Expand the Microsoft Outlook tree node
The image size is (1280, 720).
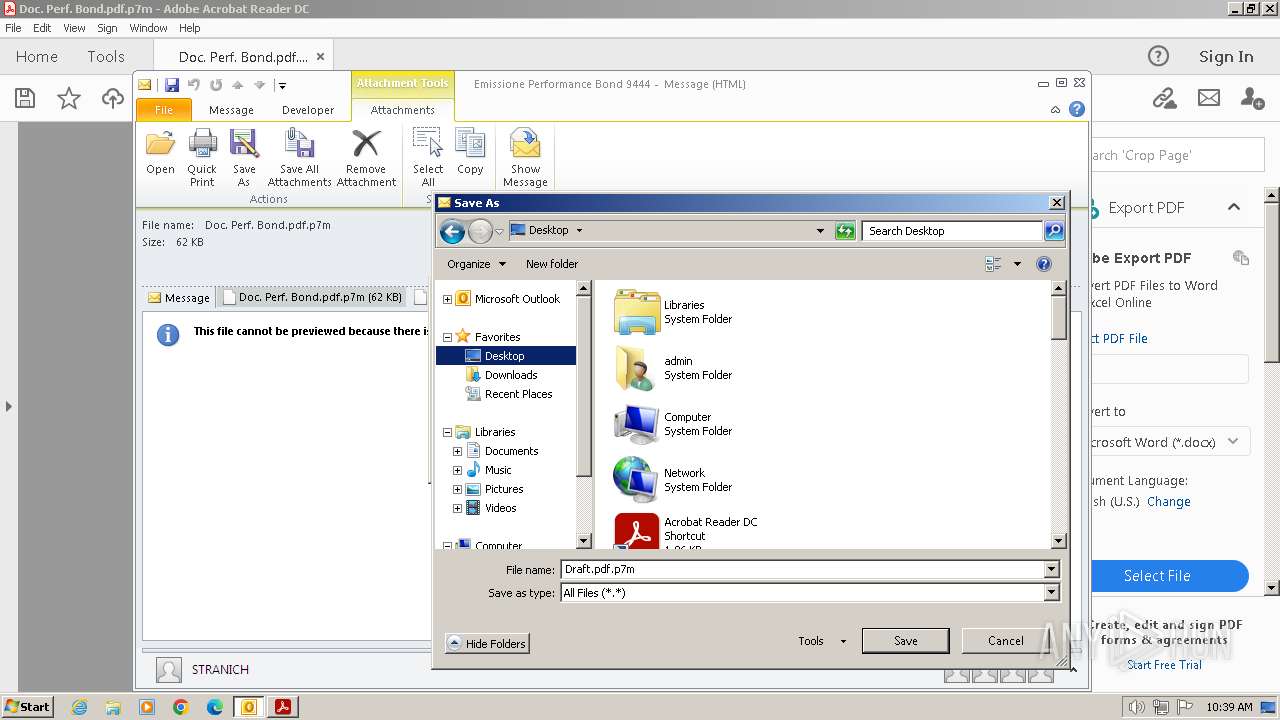447,299
